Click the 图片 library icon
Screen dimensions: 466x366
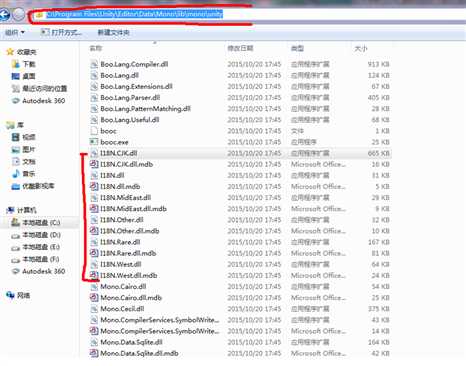coord(16,149)
